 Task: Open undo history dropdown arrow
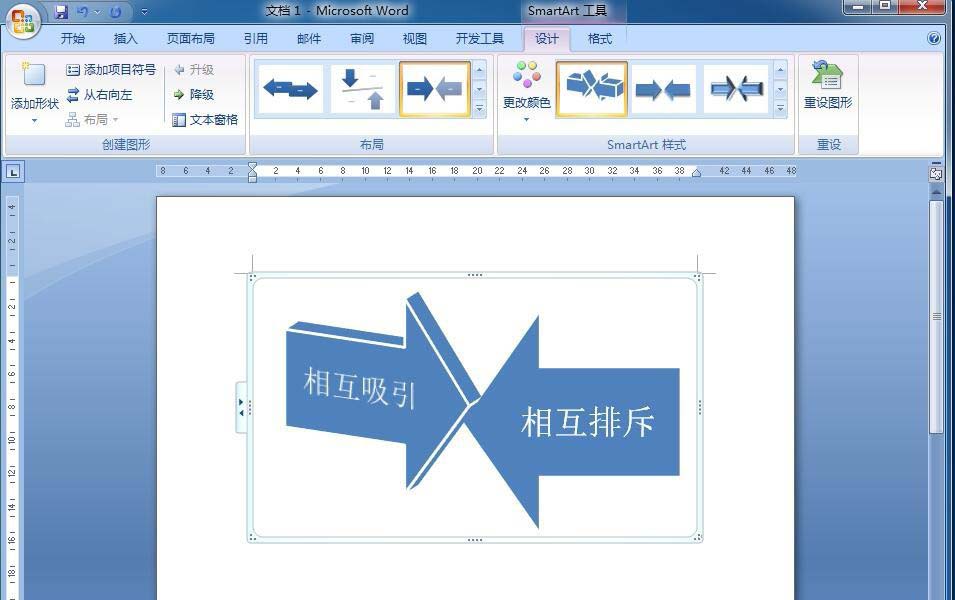coord(97,12)
